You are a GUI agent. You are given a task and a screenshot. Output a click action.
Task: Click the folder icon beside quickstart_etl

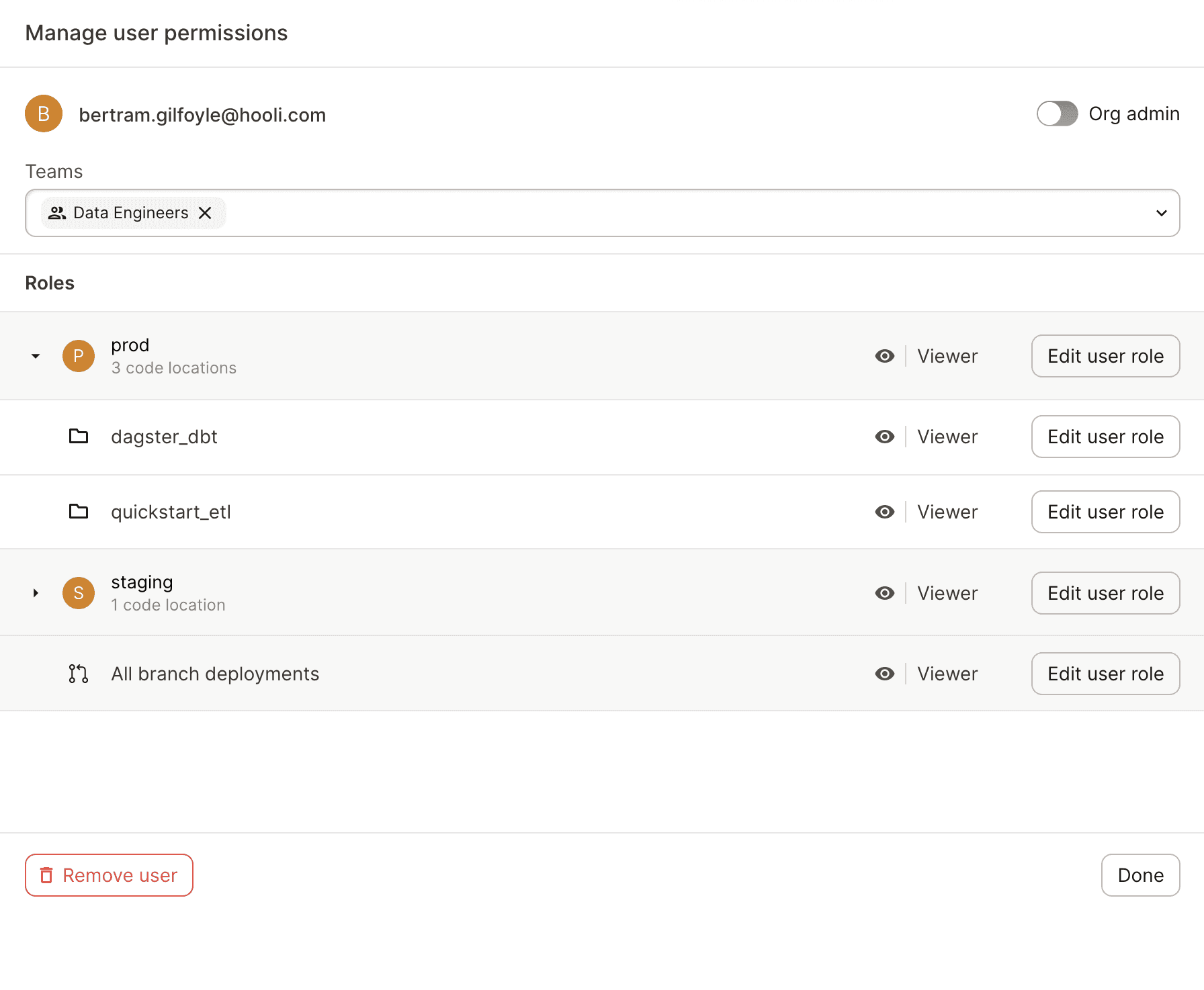click(78, 511)
